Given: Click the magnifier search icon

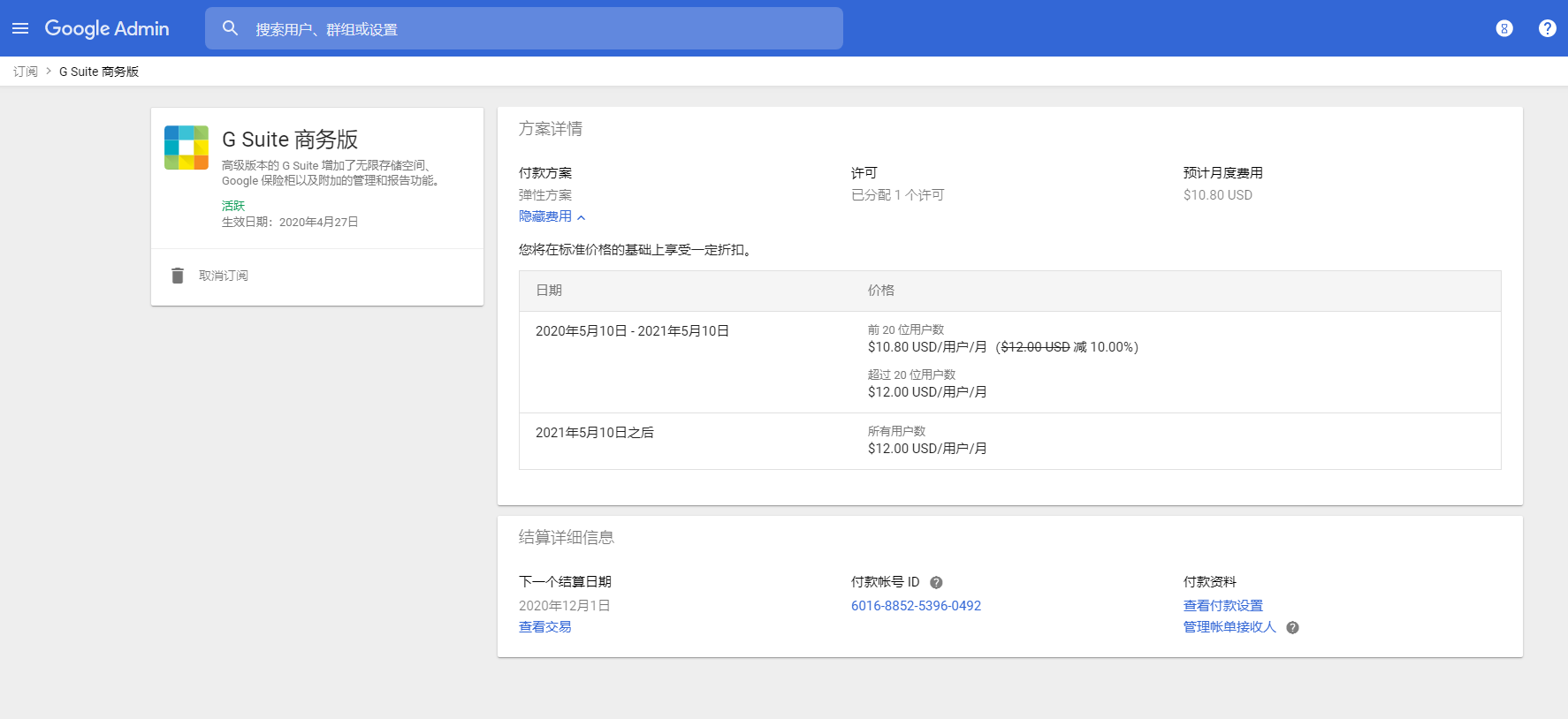Looking at the screenshot, I should pyautogui.click(x=230, y=28).
